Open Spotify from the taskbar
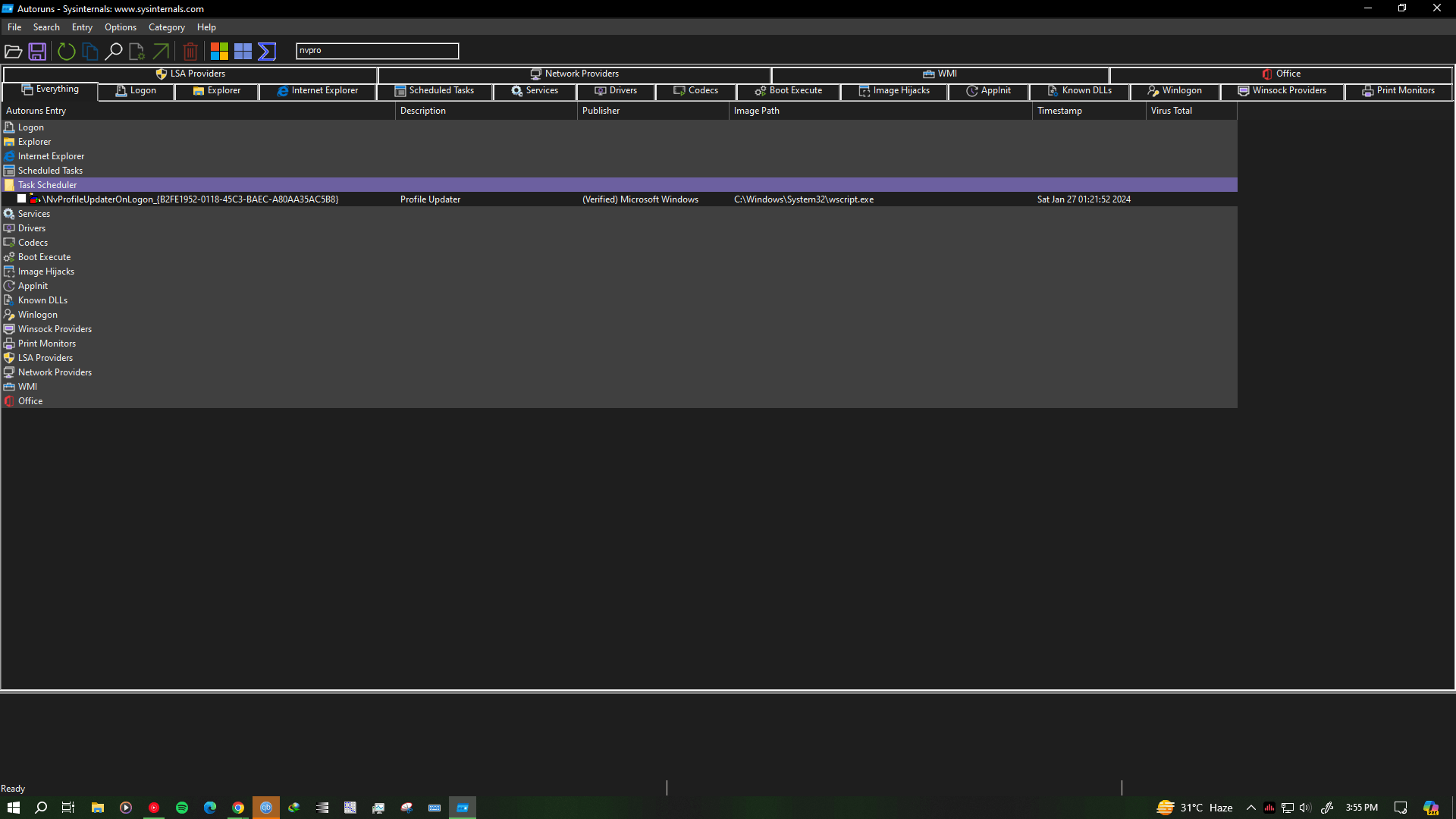The width and height of the screenshot is (1456, 819). [182, 808]
